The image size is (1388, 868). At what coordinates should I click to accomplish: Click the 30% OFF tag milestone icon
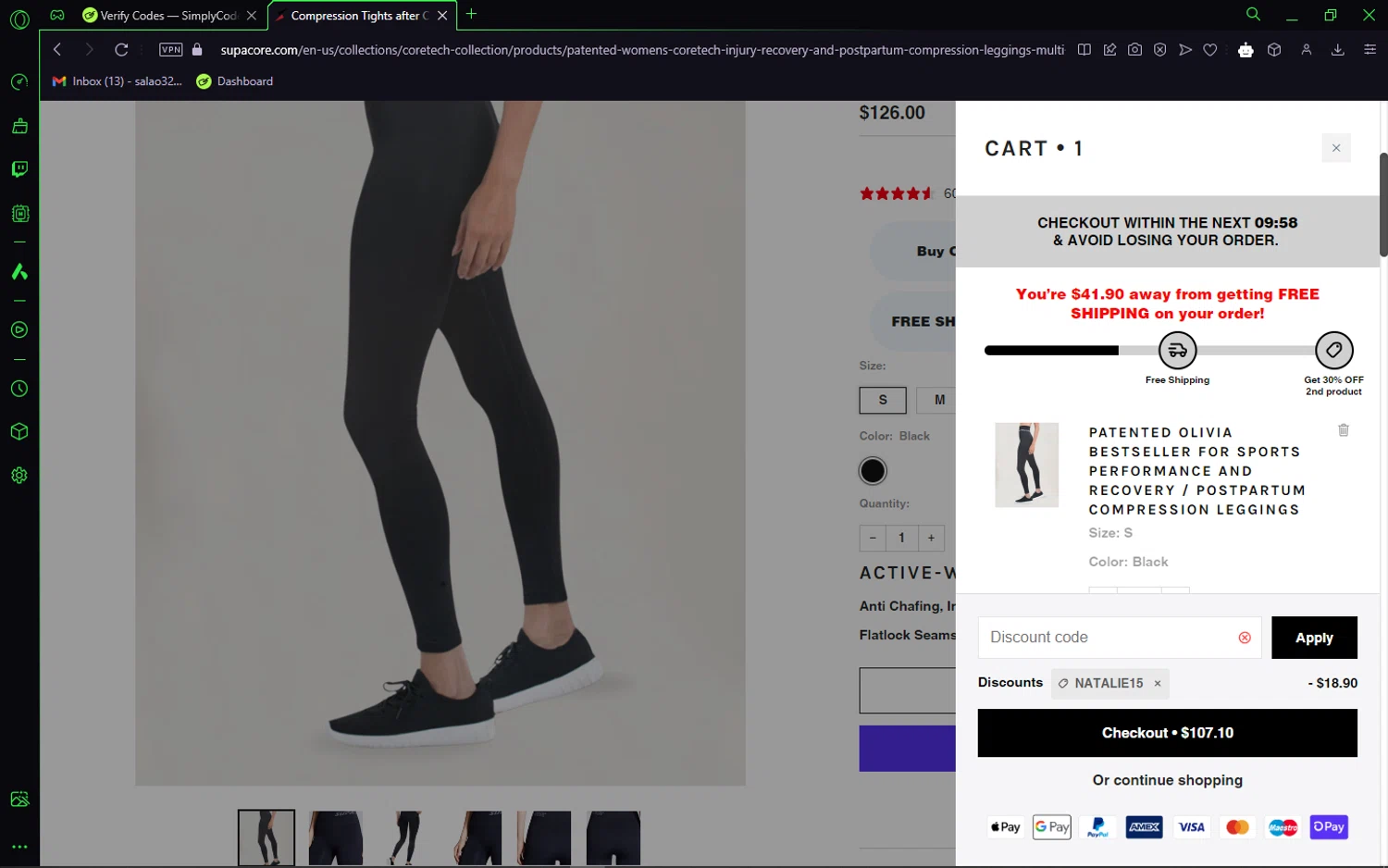(x=1333, y=351)
